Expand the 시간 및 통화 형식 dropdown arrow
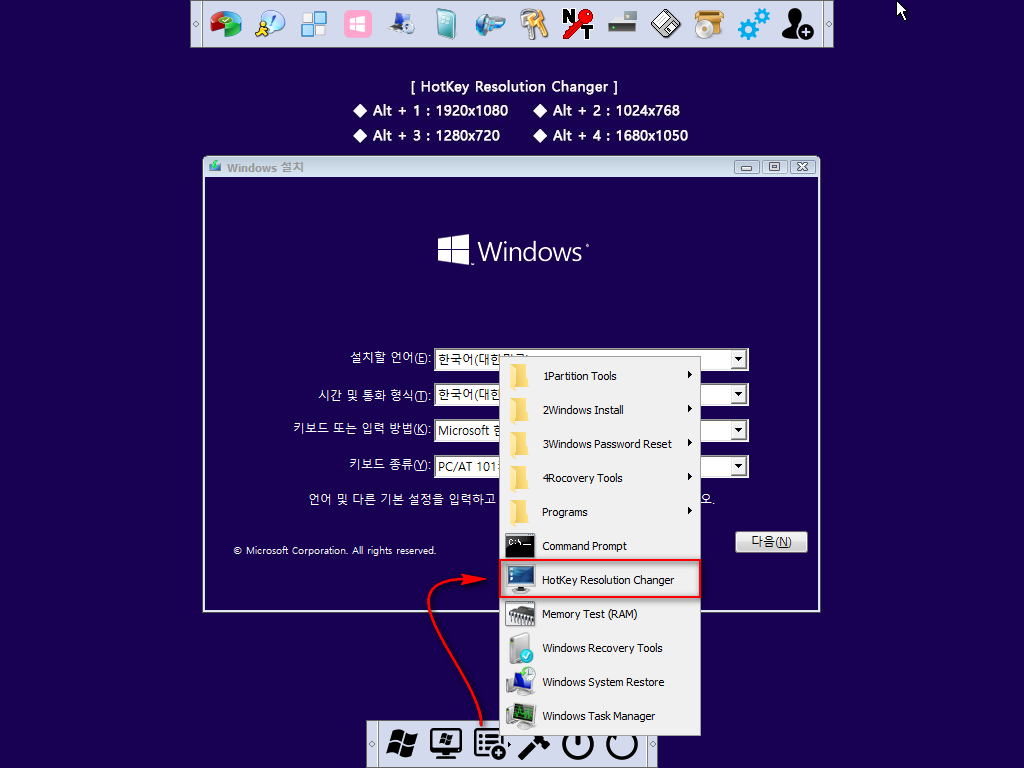 [x=739, y=394]
